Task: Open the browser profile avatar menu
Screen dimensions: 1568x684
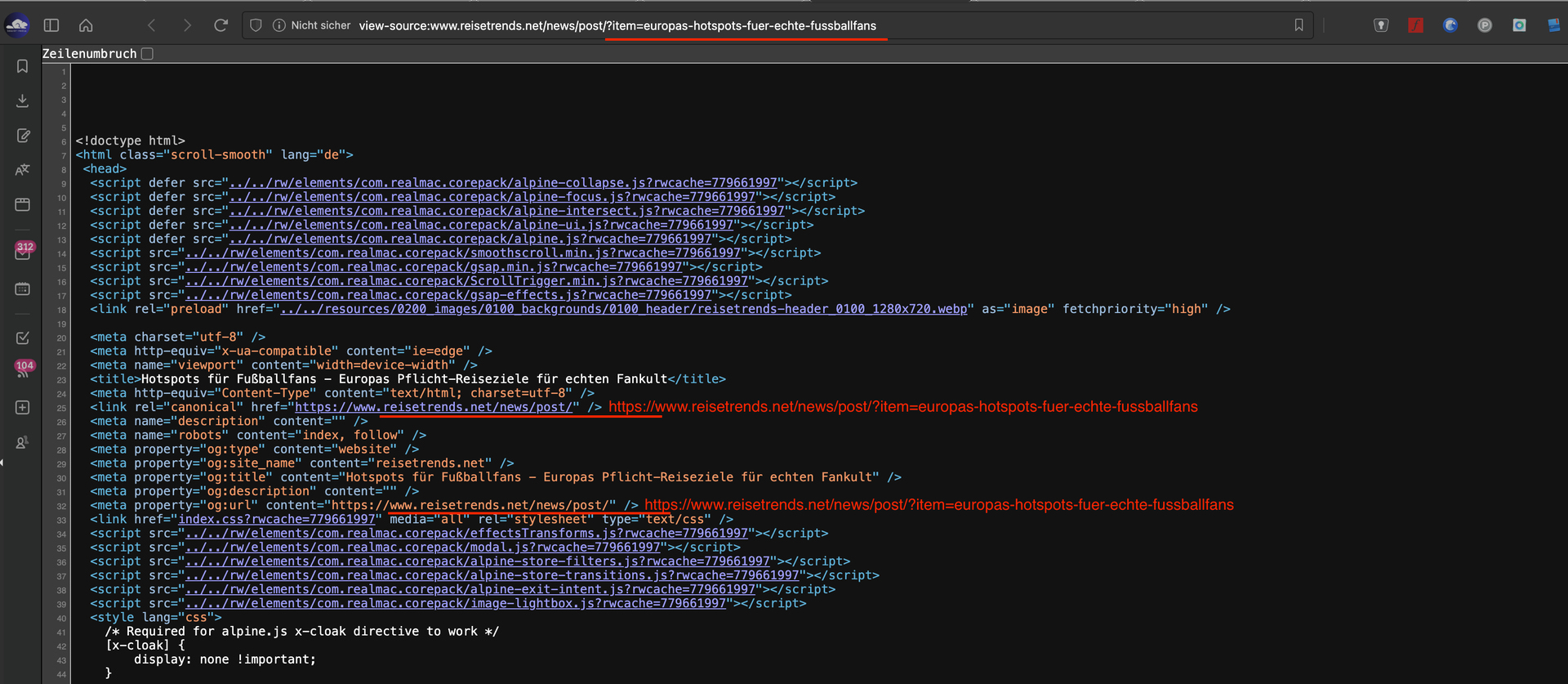Action: (x=17, y=25)
